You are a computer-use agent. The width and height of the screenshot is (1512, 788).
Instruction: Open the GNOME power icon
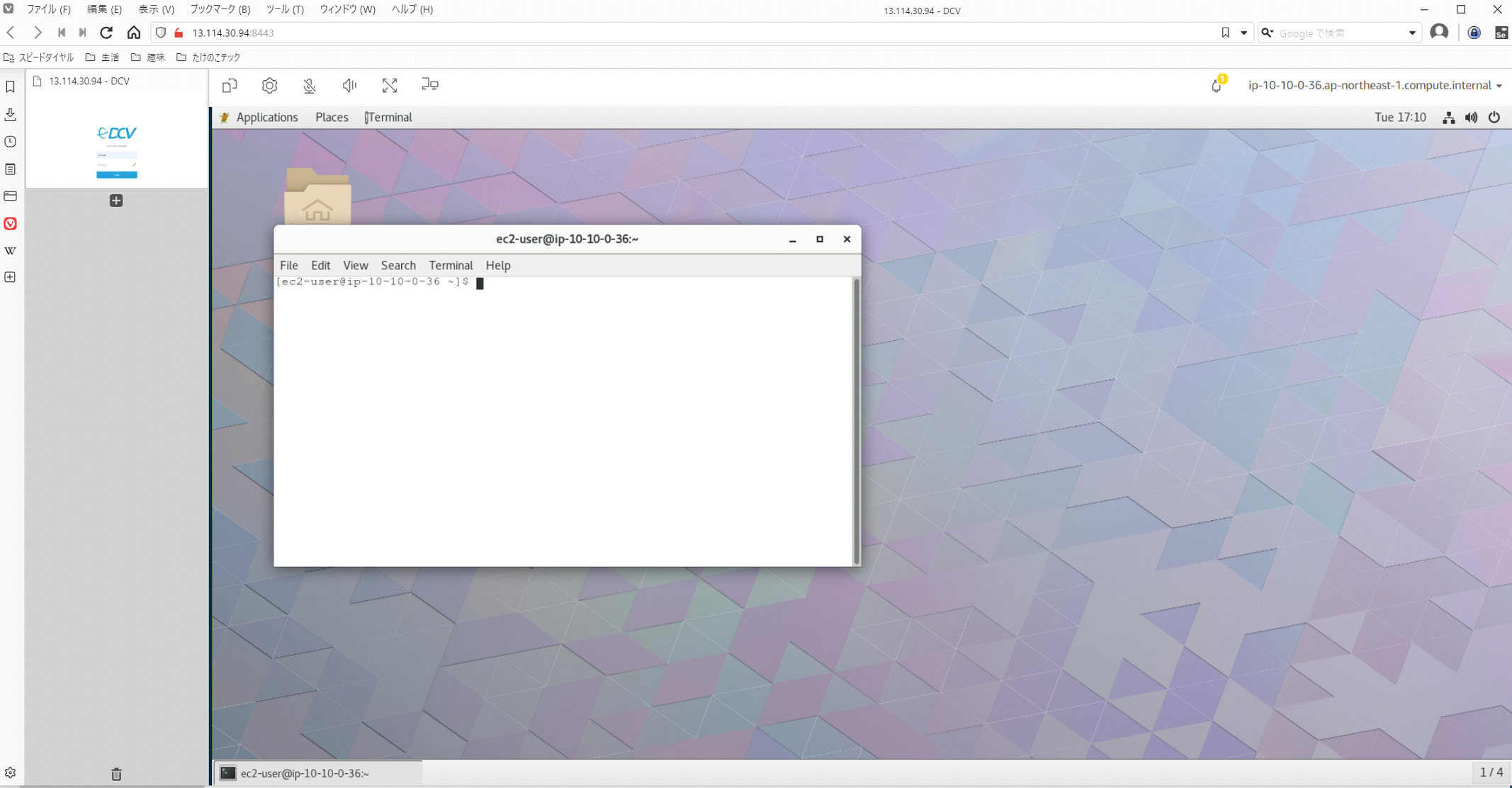point(1494,118)
